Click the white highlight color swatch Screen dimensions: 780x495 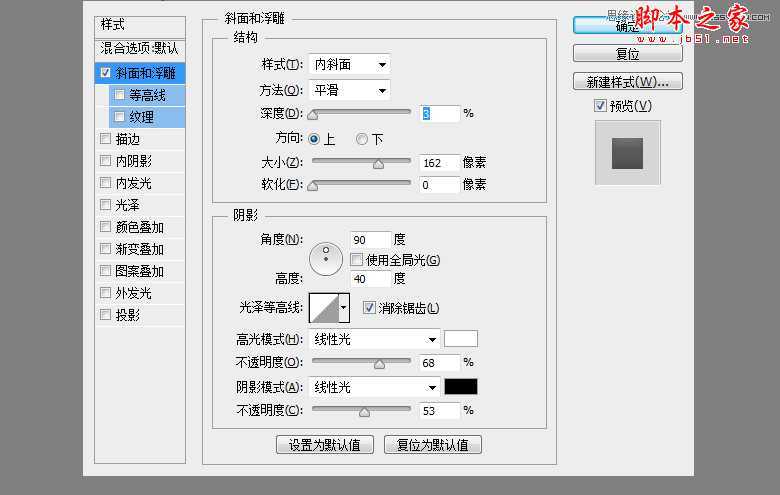461,339
